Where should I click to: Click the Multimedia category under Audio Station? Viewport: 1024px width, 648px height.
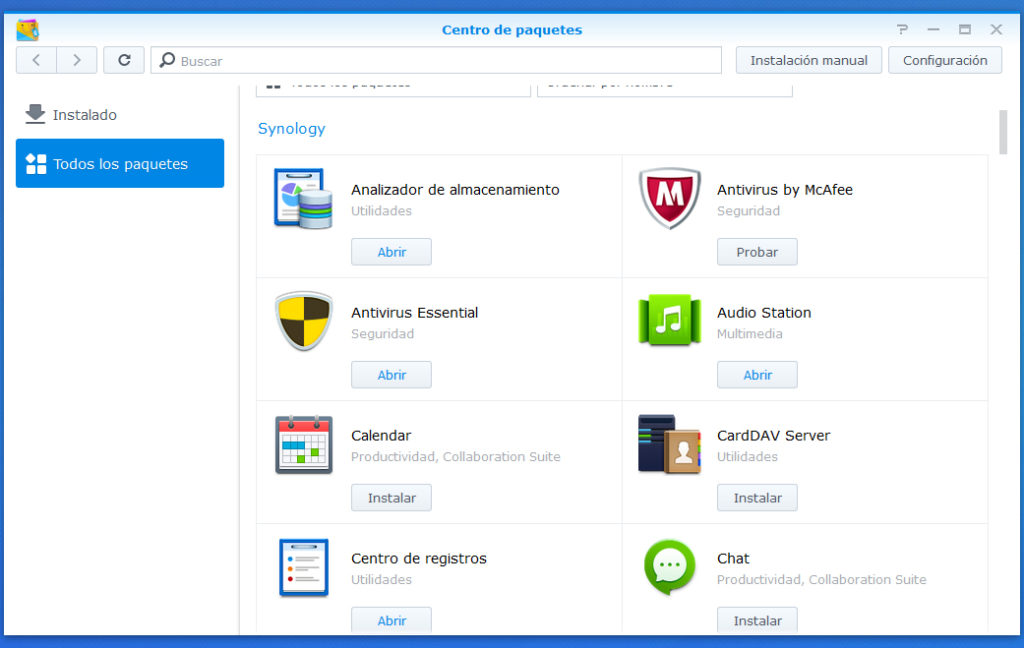click(750, 334)
